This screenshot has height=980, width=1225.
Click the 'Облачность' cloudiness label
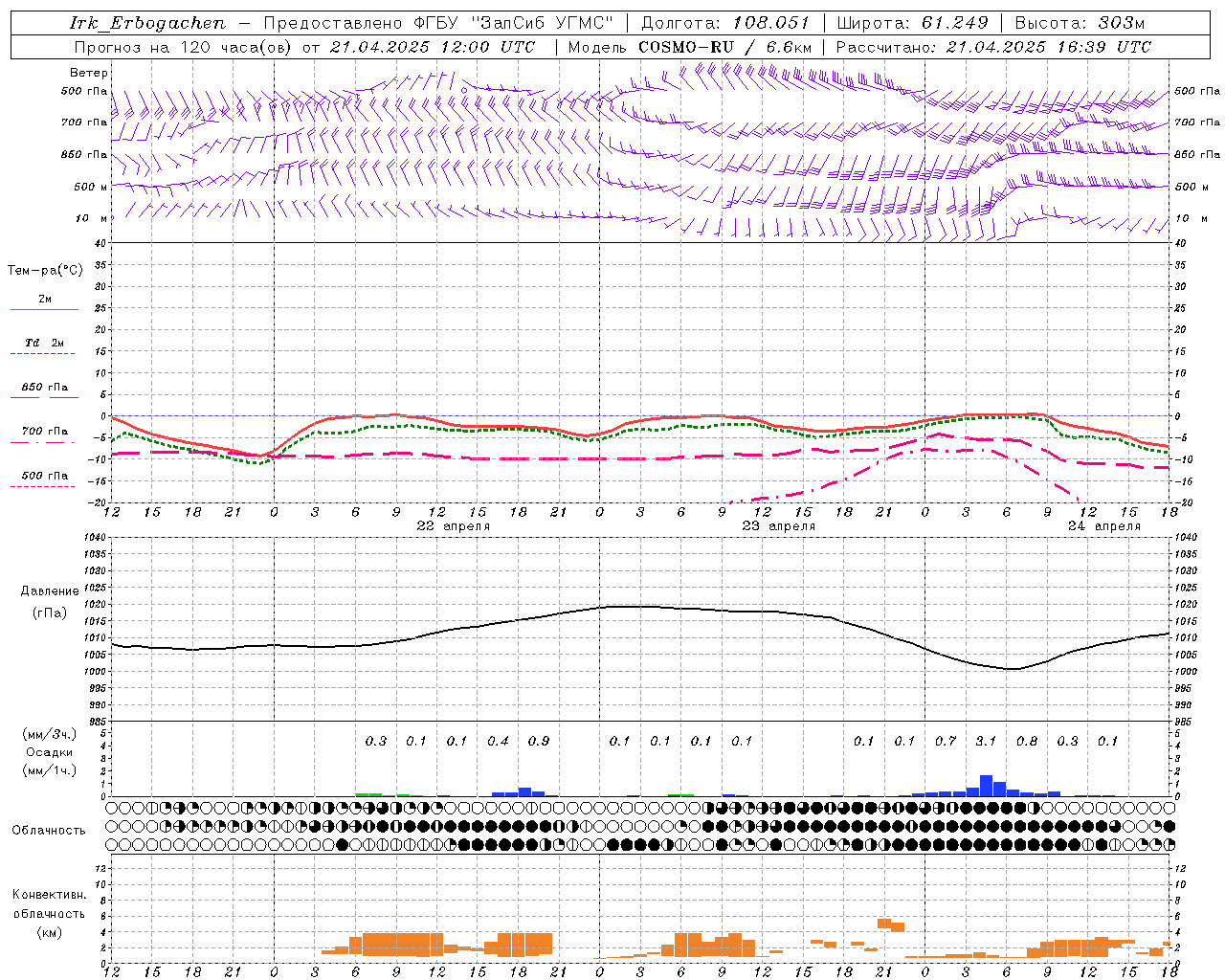(x=49, y=830)
